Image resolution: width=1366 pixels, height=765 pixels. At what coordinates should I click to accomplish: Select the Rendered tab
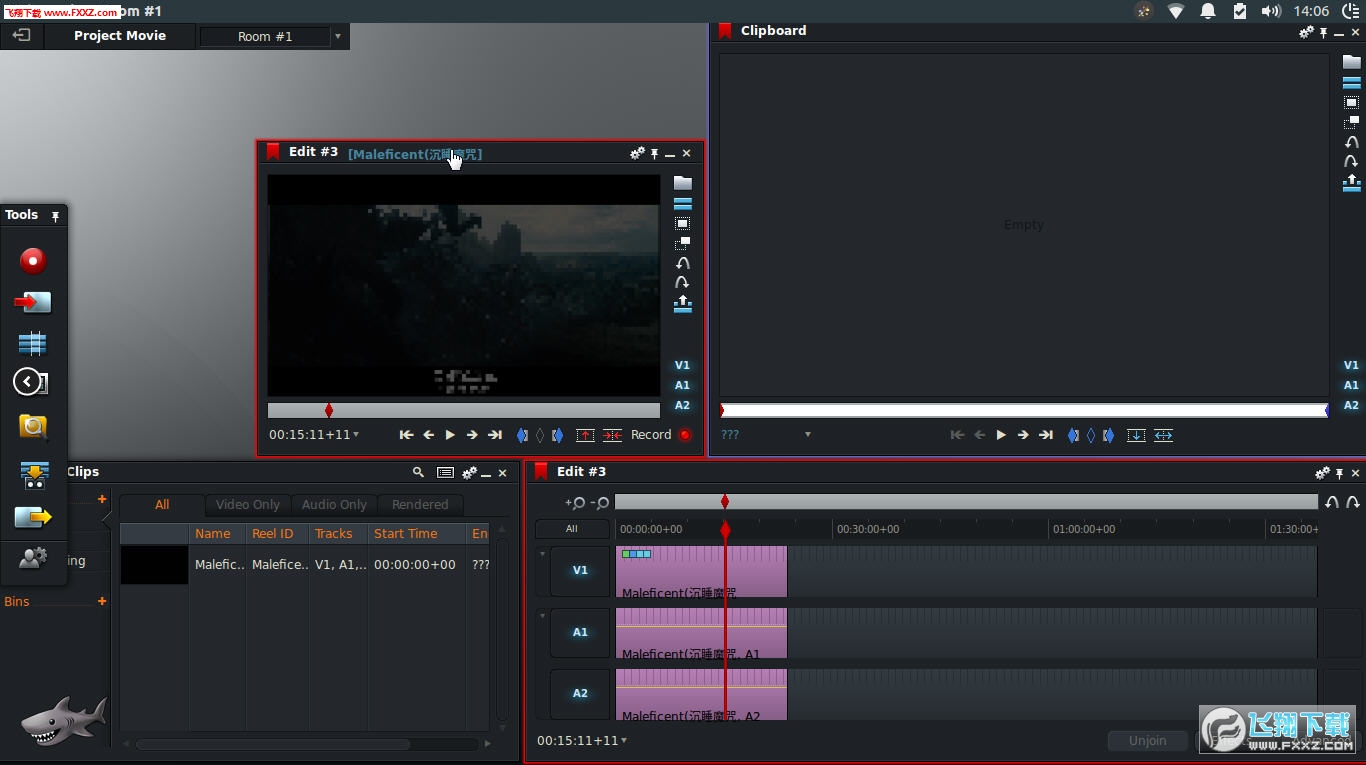pos(420,505)
